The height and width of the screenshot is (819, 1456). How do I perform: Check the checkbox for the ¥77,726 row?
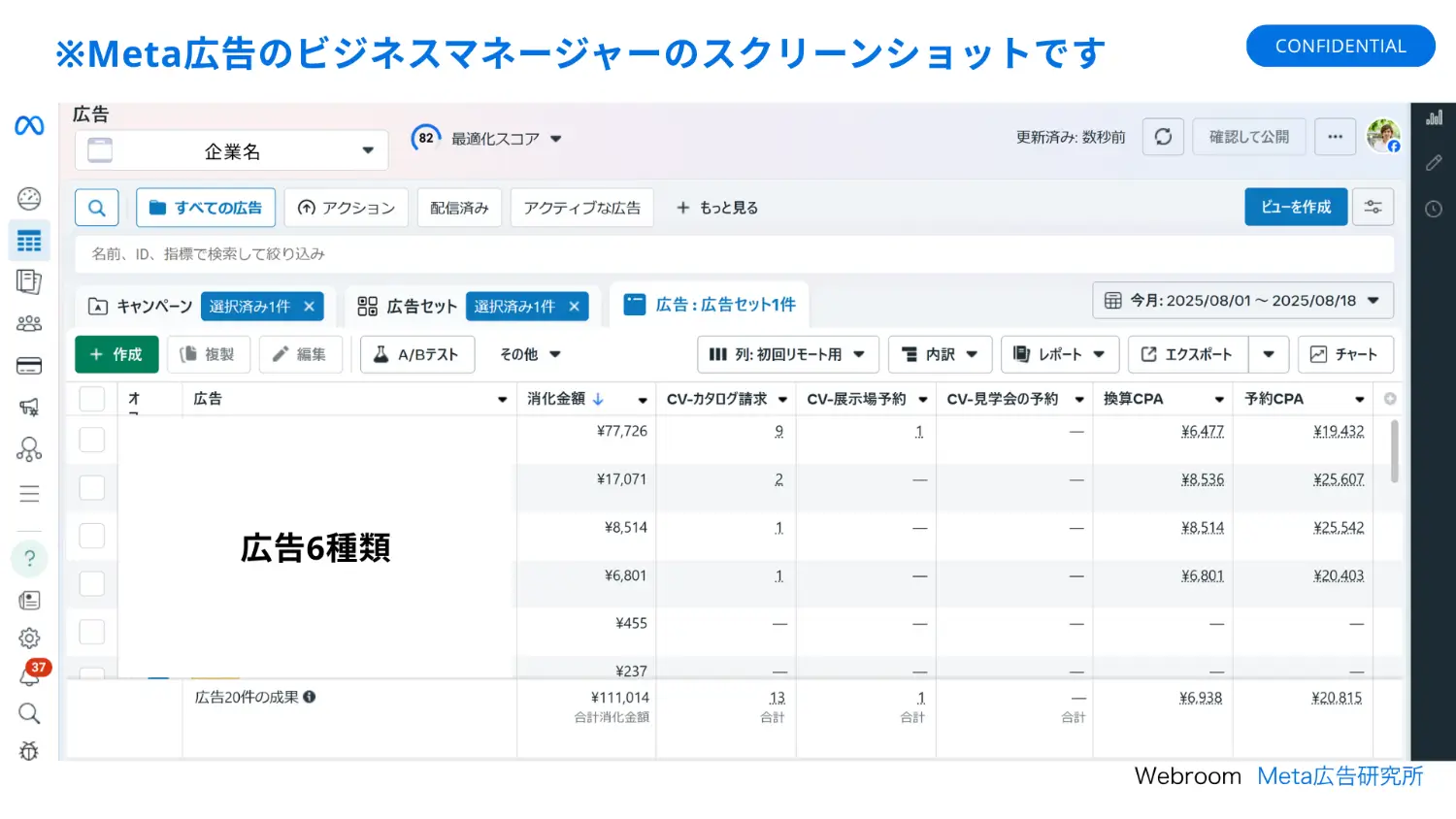point(92,440)
